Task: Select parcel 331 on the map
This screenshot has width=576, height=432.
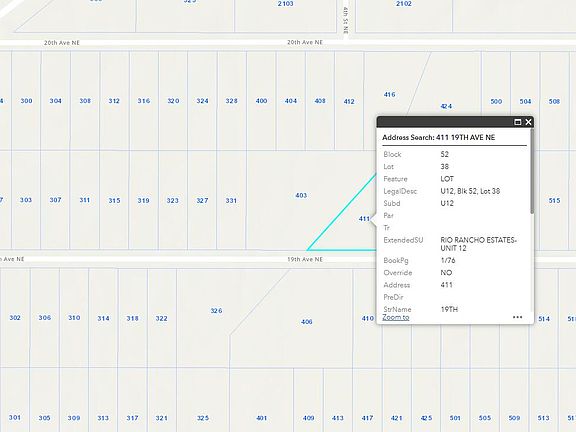Action: tap(231, 201)
